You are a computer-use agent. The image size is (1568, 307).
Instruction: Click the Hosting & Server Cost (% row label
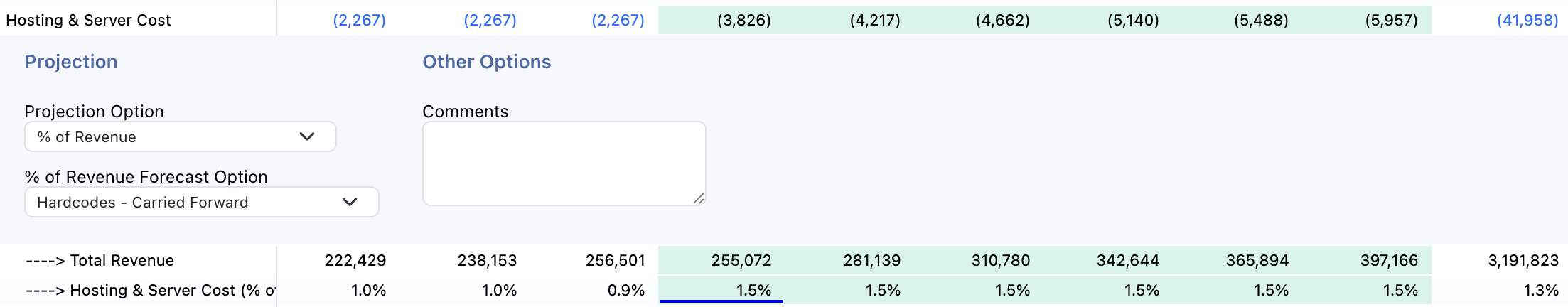coord(151,291)
